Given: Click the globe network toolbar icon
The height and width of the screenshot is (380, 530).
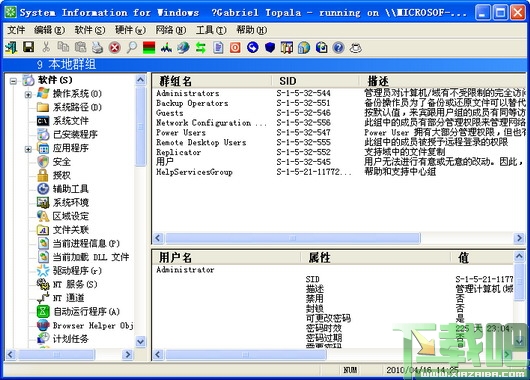Looking at the screenshot, I should pyautogui.click(x=184, y=48).
